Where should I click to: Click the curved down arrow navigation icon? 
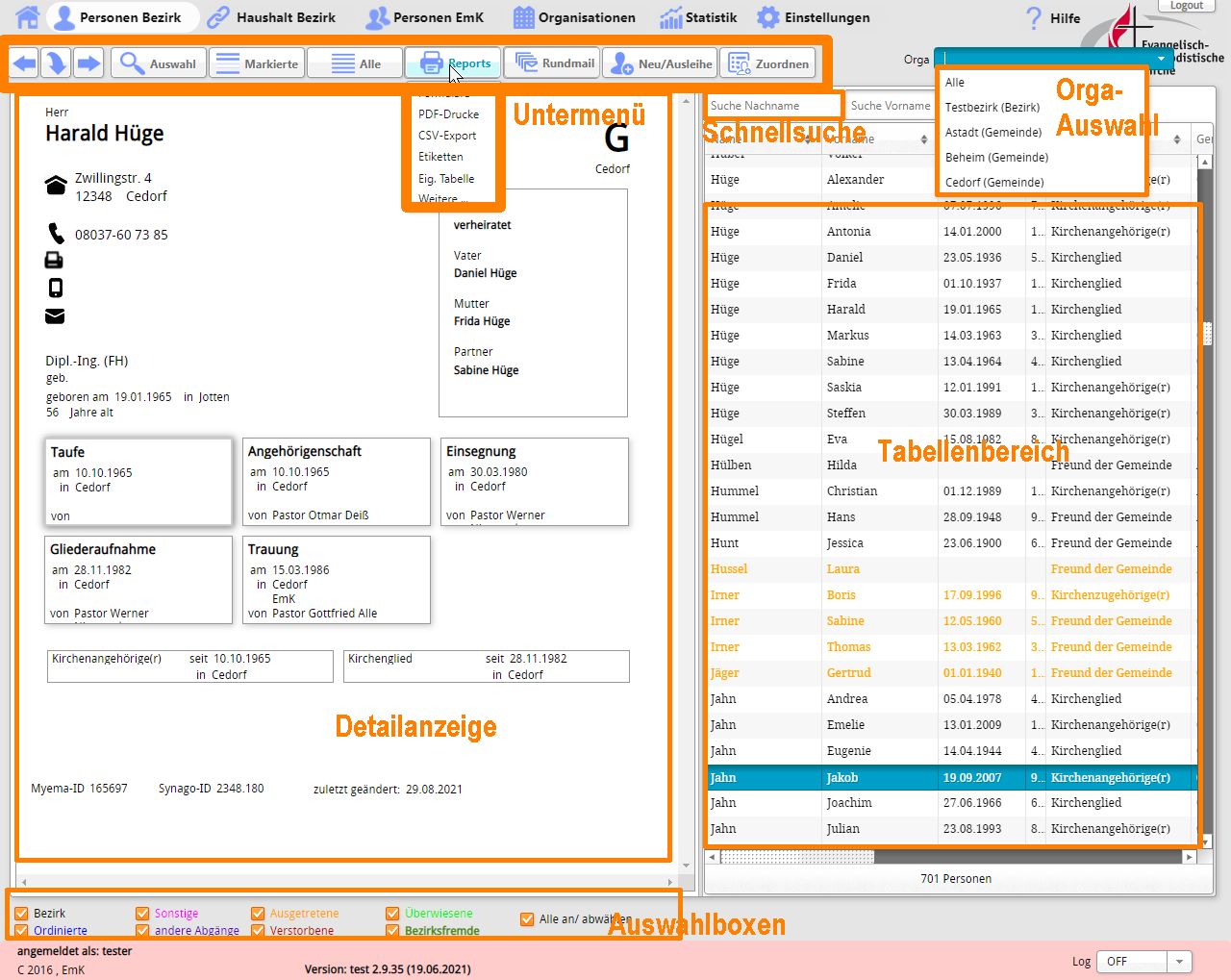(57, 63)
